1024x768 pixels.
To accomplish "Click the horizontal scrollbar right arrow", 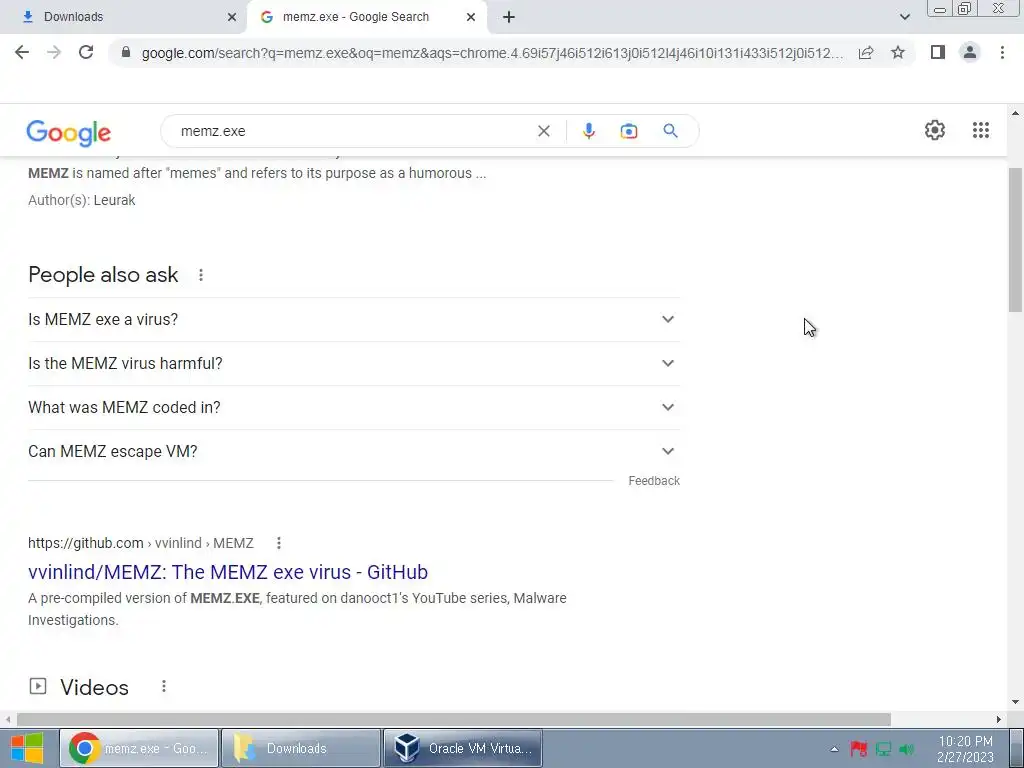I will (999, 719).
